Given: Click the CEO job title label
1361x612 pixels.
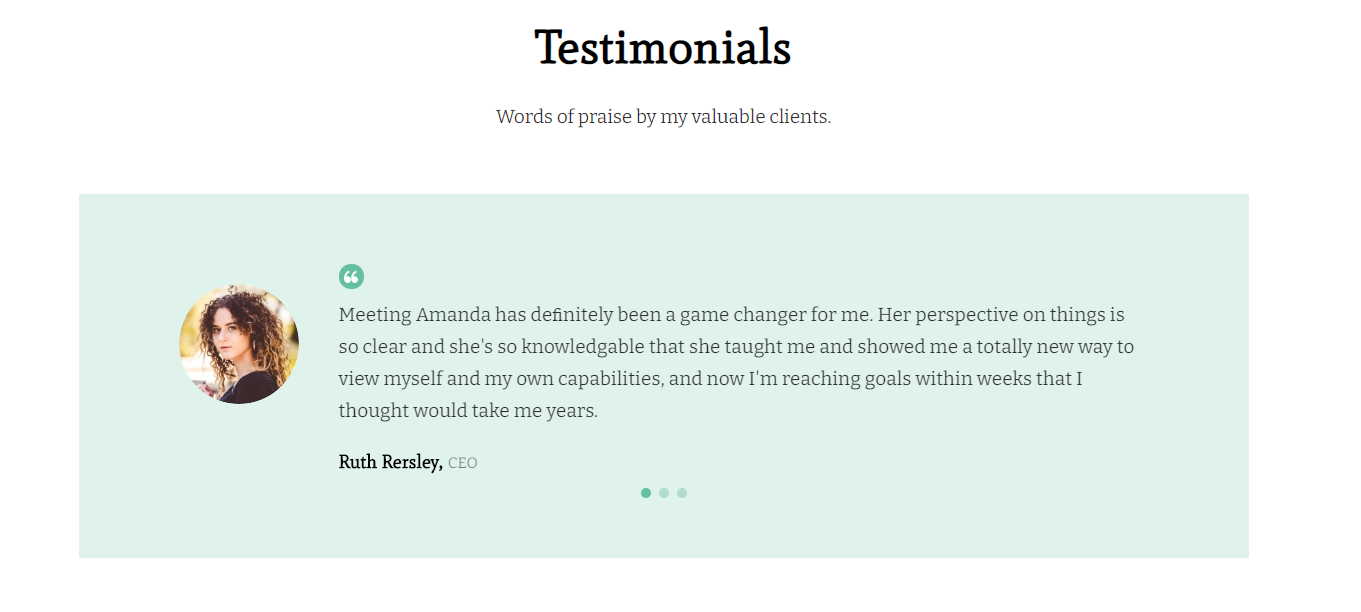Looking at the screenshot, I should (x=464, y=462).
